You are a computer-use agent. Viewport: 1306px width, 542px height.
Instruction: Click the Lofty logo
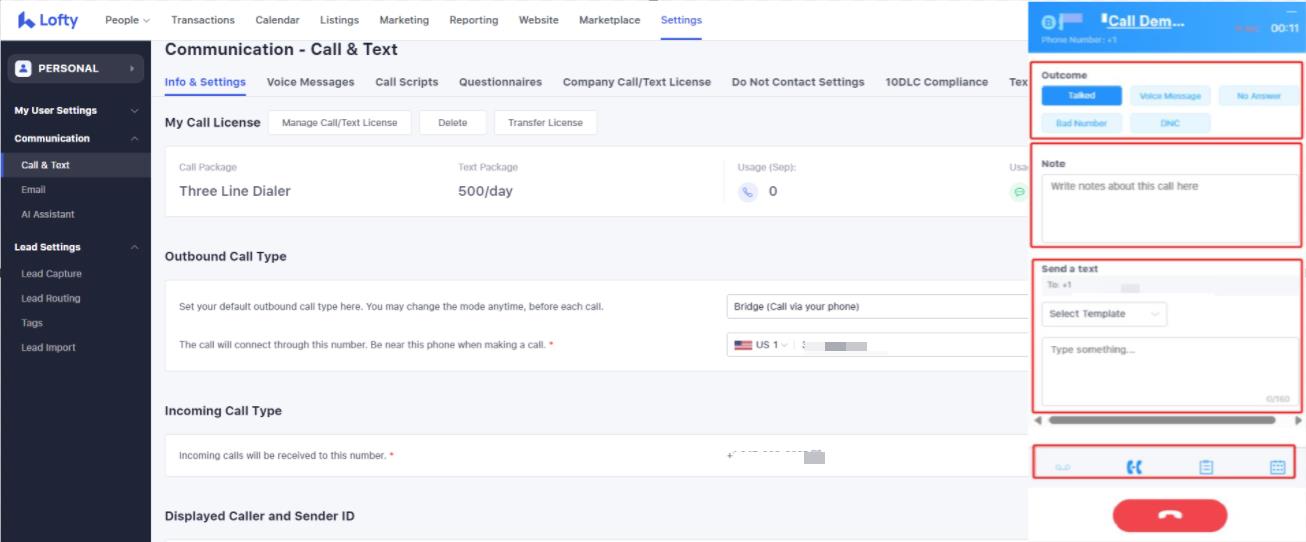tap(48, 20)
